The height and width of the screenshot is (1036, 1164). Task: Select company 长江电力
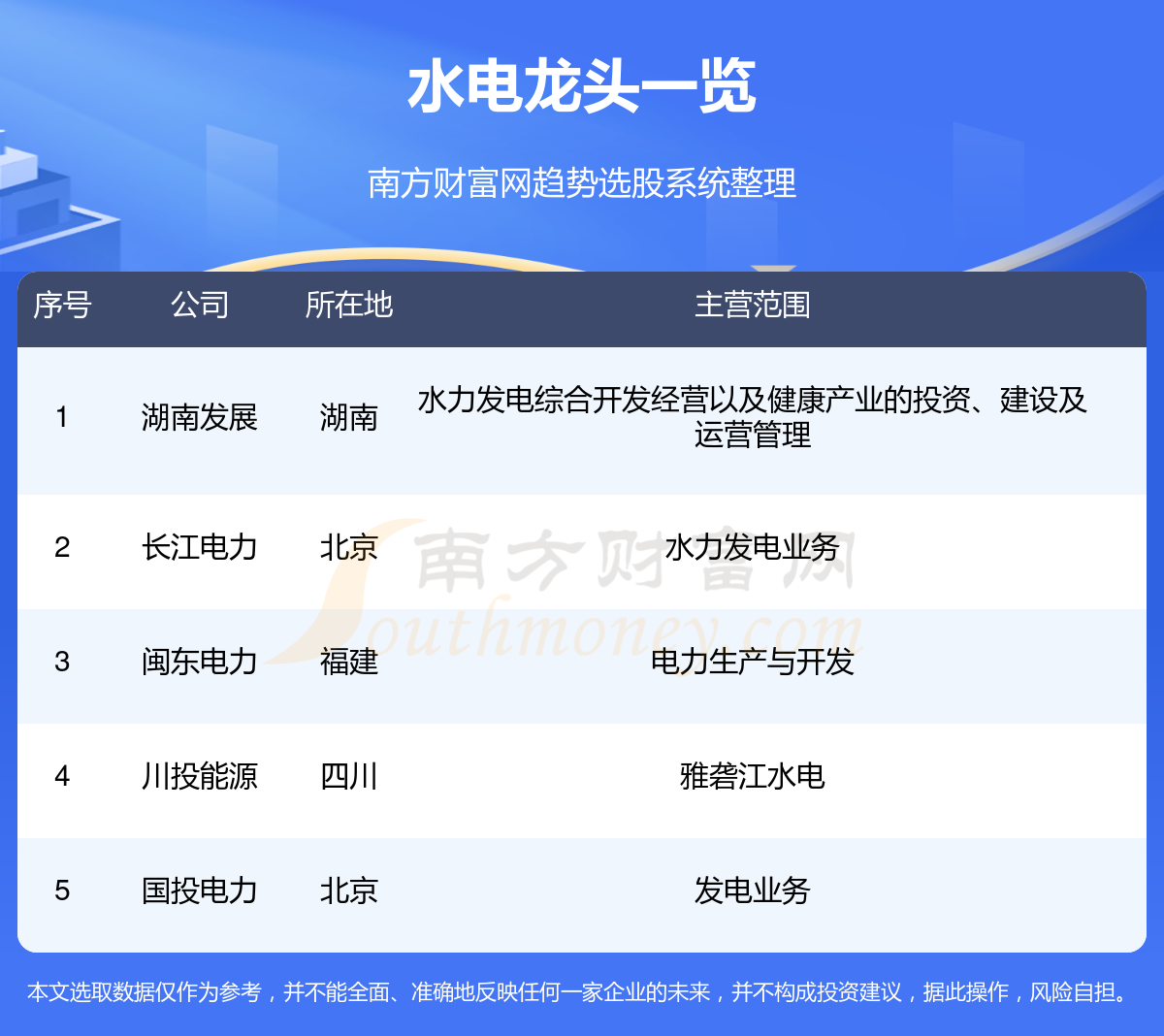[200, 548]
